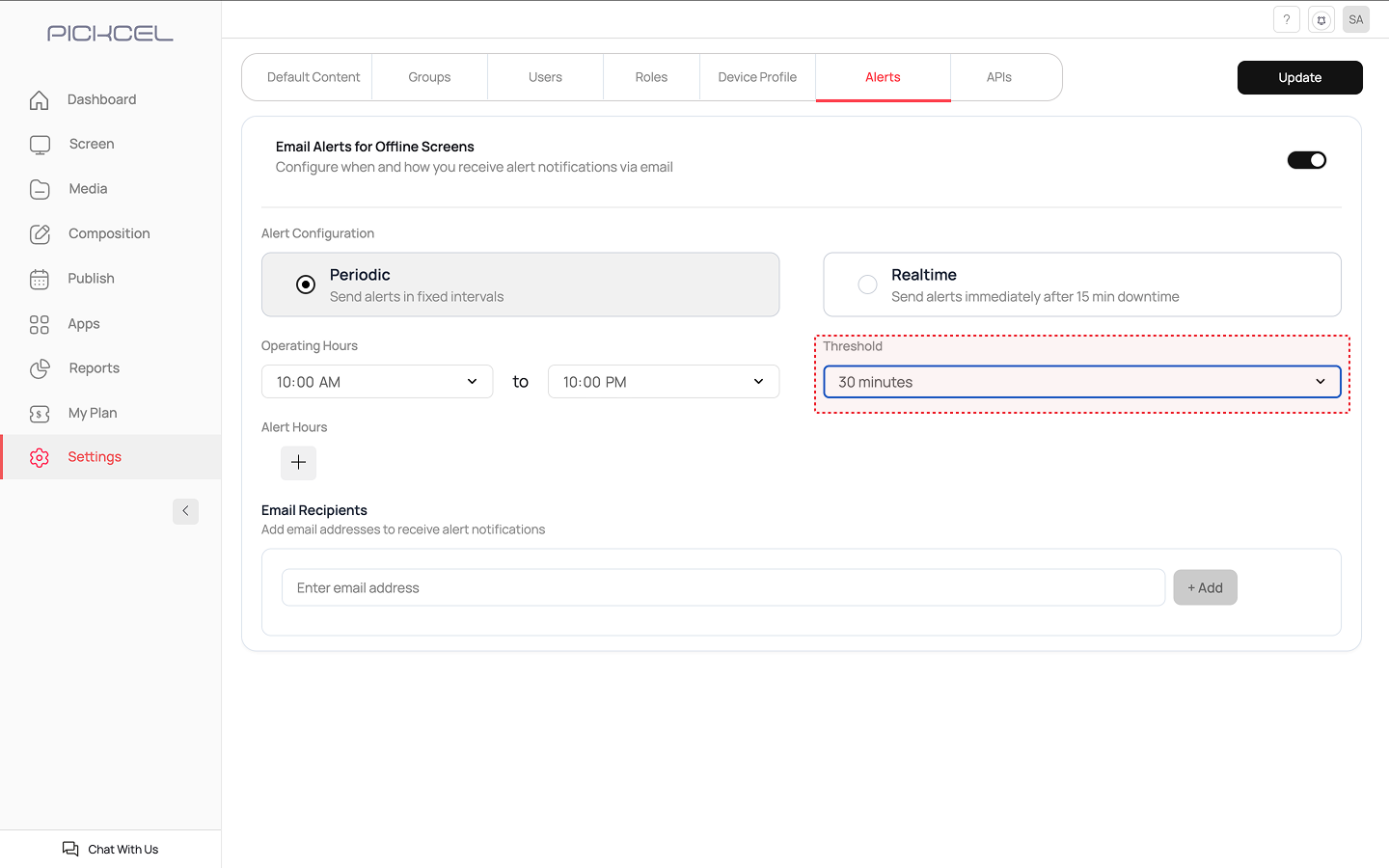1389x868 pixels.
Task: Click the black Update button
Action: pyautogui.click(x=1299, y=77)
